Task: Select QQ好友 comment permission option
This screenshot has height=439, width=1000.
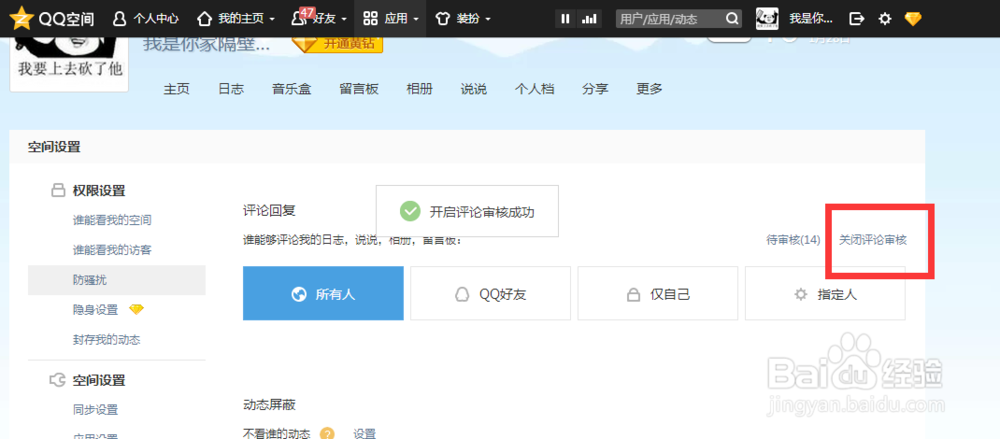Action: [x=490, y=294]
